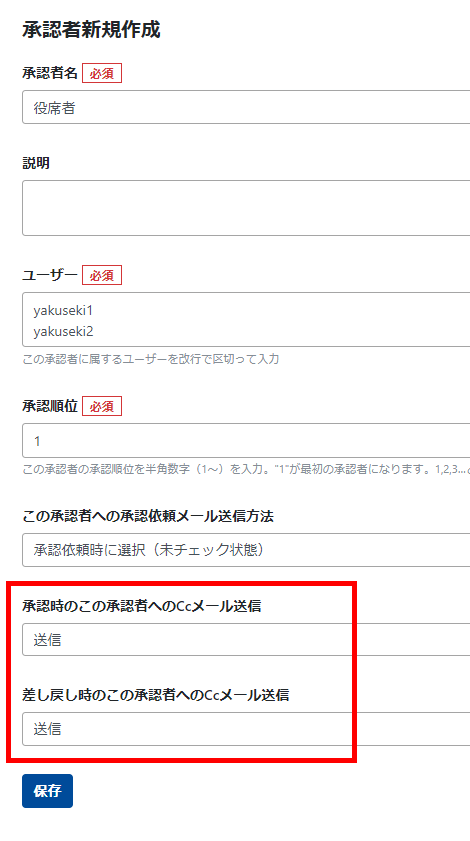Click the ユーザー field label
Viewport: 470px width, 841px height.
[50, 275]
